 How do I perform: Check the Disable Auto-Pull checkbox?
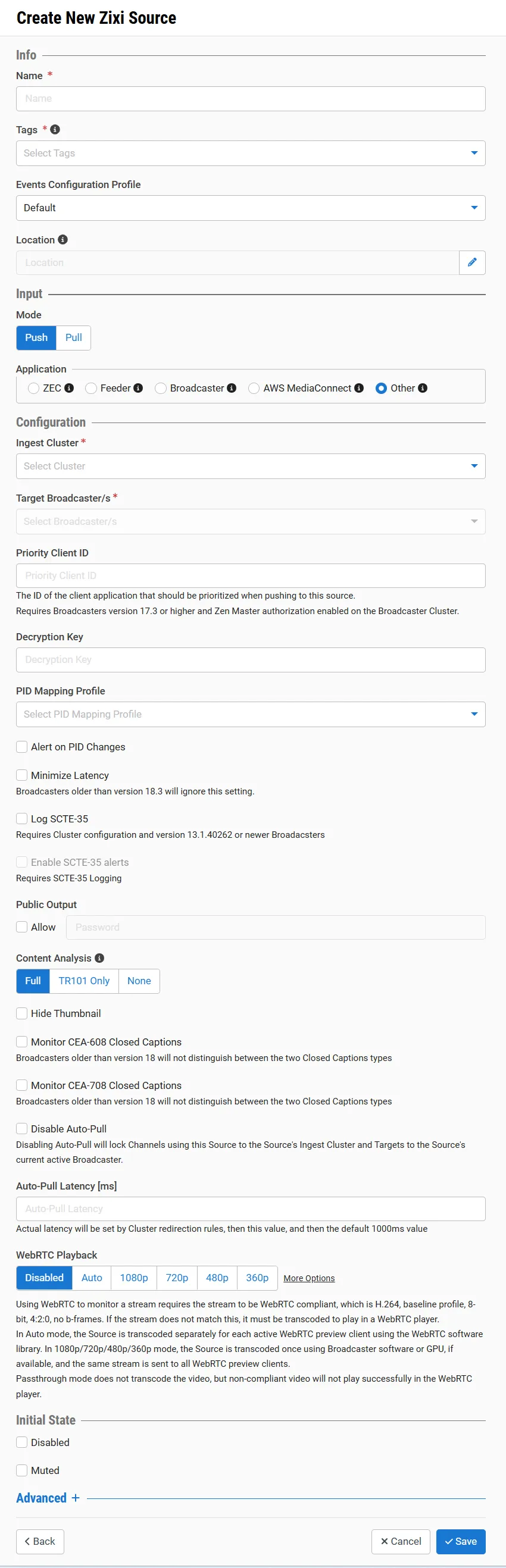tap(22, 1128)
